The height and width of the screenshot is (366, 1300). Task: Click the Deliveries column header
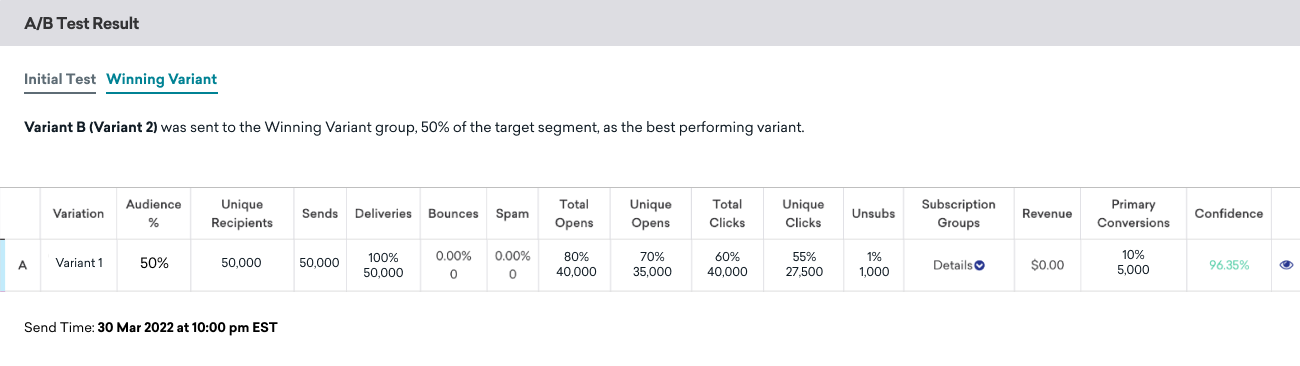point(383,213)
